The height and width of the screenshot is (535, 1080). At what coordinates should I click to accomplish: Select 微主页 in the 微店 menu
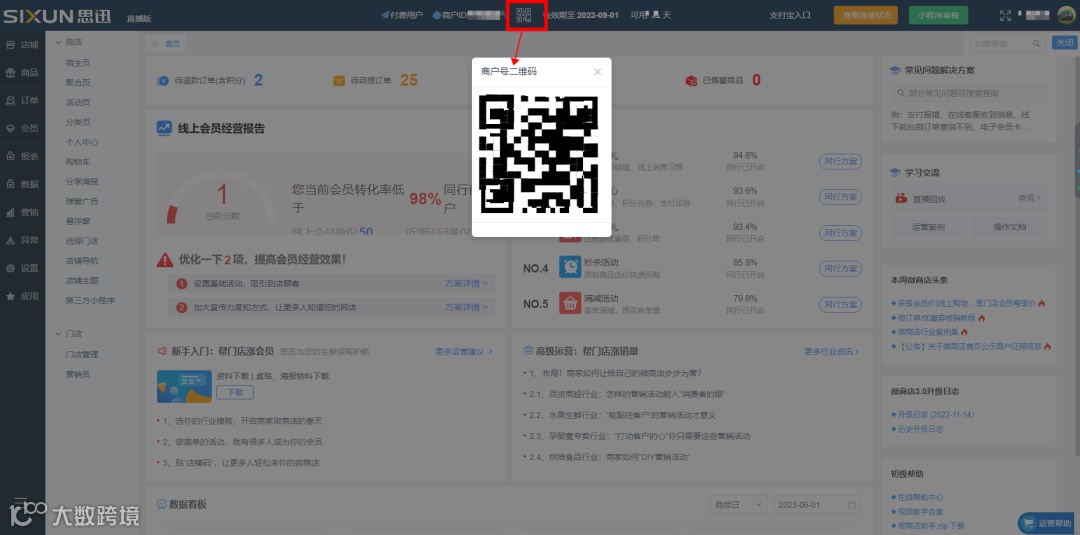[78, 63]
